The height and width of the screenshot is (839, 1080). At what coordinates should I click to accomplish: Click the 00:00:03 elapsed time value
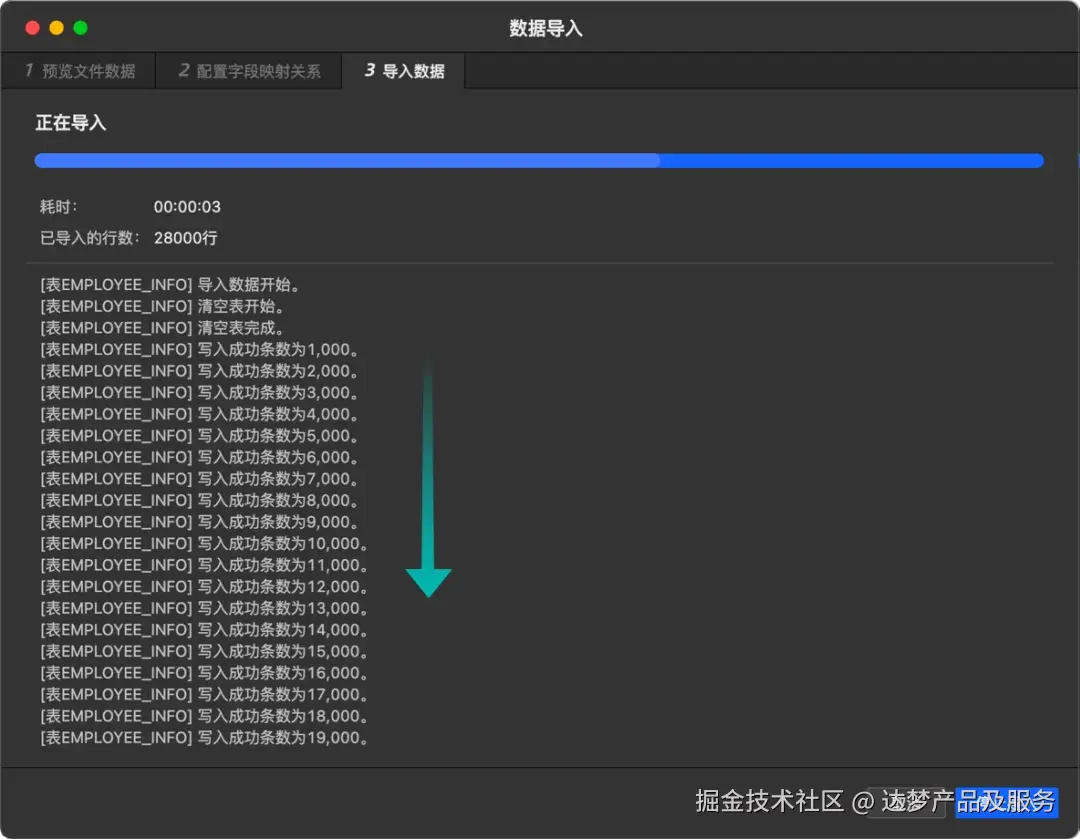click(187, 206)
